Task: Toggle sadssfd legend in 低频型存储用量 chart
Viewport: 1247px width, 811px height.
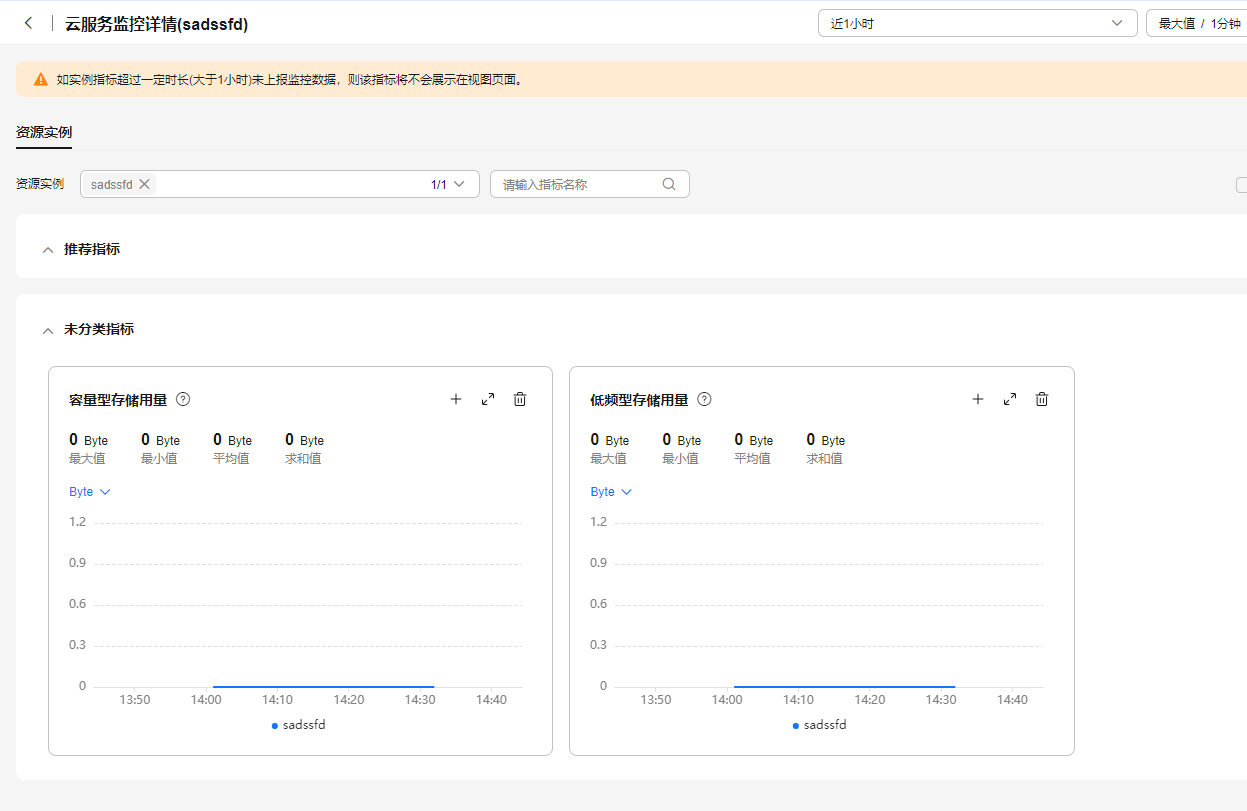Action: pos(821,725)
